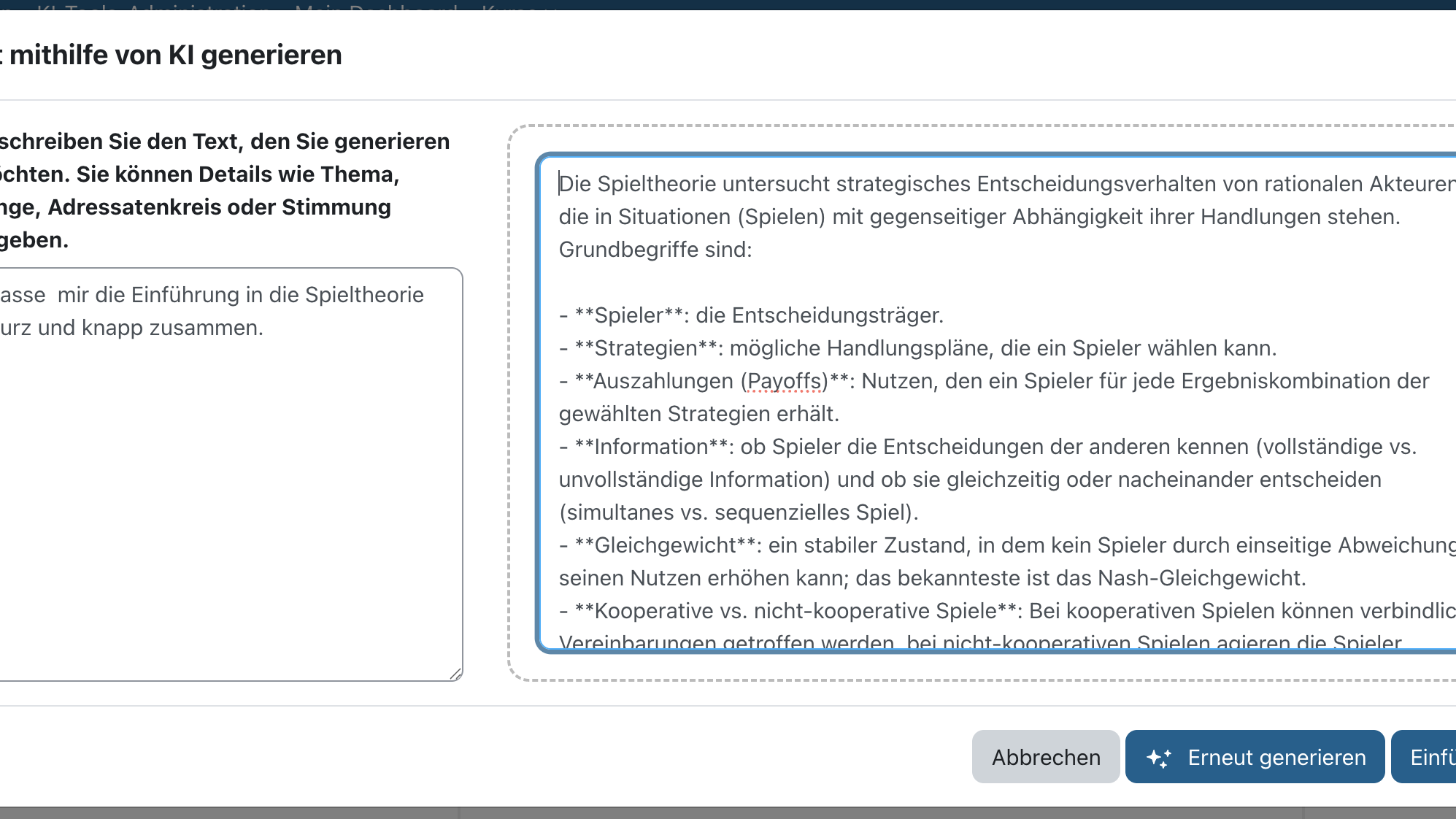Image resolution: width=1456 pixels, height=819 pixels.
Task: Click the red-underlined word Payoffs
Action: (x=785, y=381)
